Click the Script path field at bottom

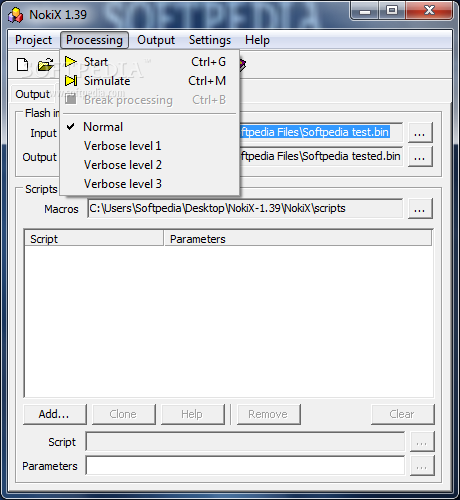click(245, 442)
